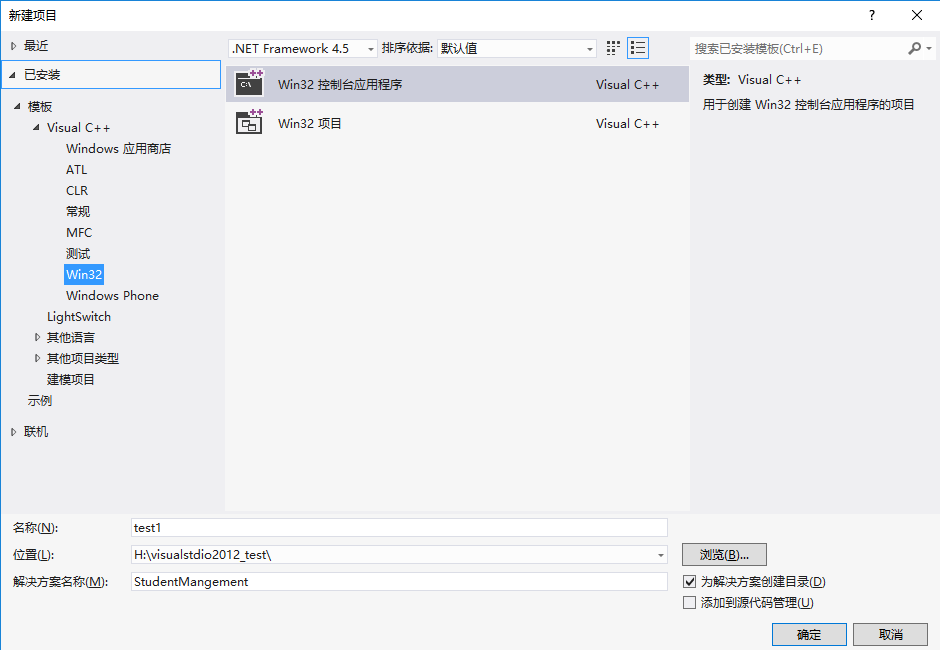The image size is (940, 650).
Task: Open the location path dropdown arrow
Action: tap(661, 555)
